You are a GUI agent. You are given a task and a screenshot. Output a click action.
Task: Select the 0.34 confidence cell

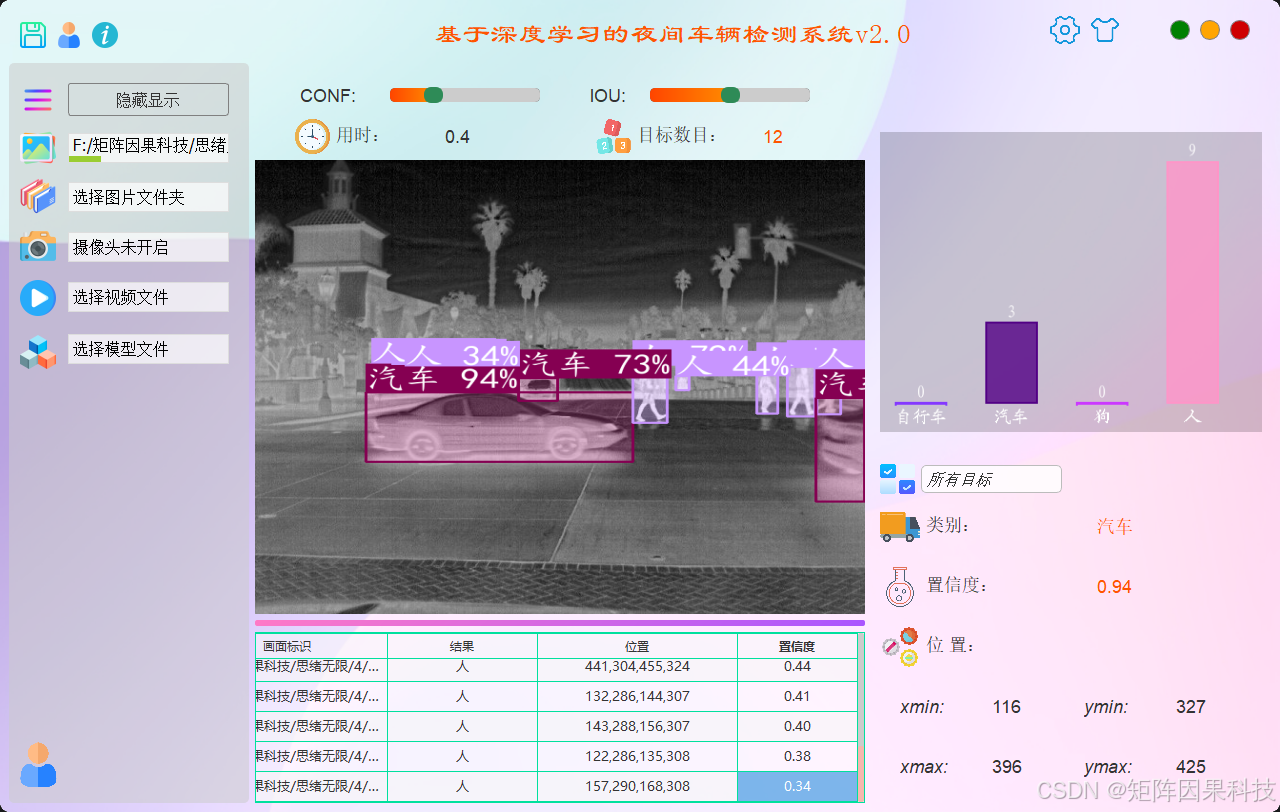click(x=797, y=786)
